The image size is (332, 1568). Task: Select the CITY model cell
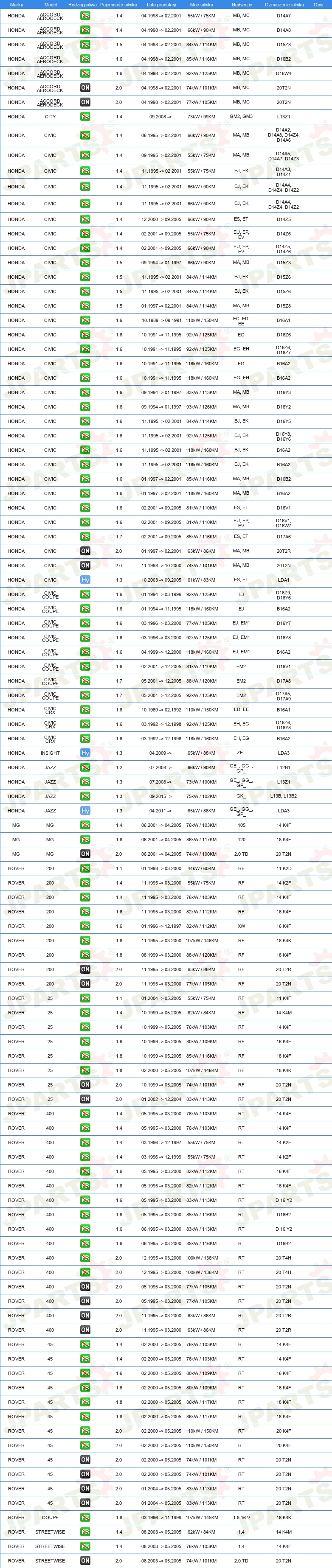point(51,117)
